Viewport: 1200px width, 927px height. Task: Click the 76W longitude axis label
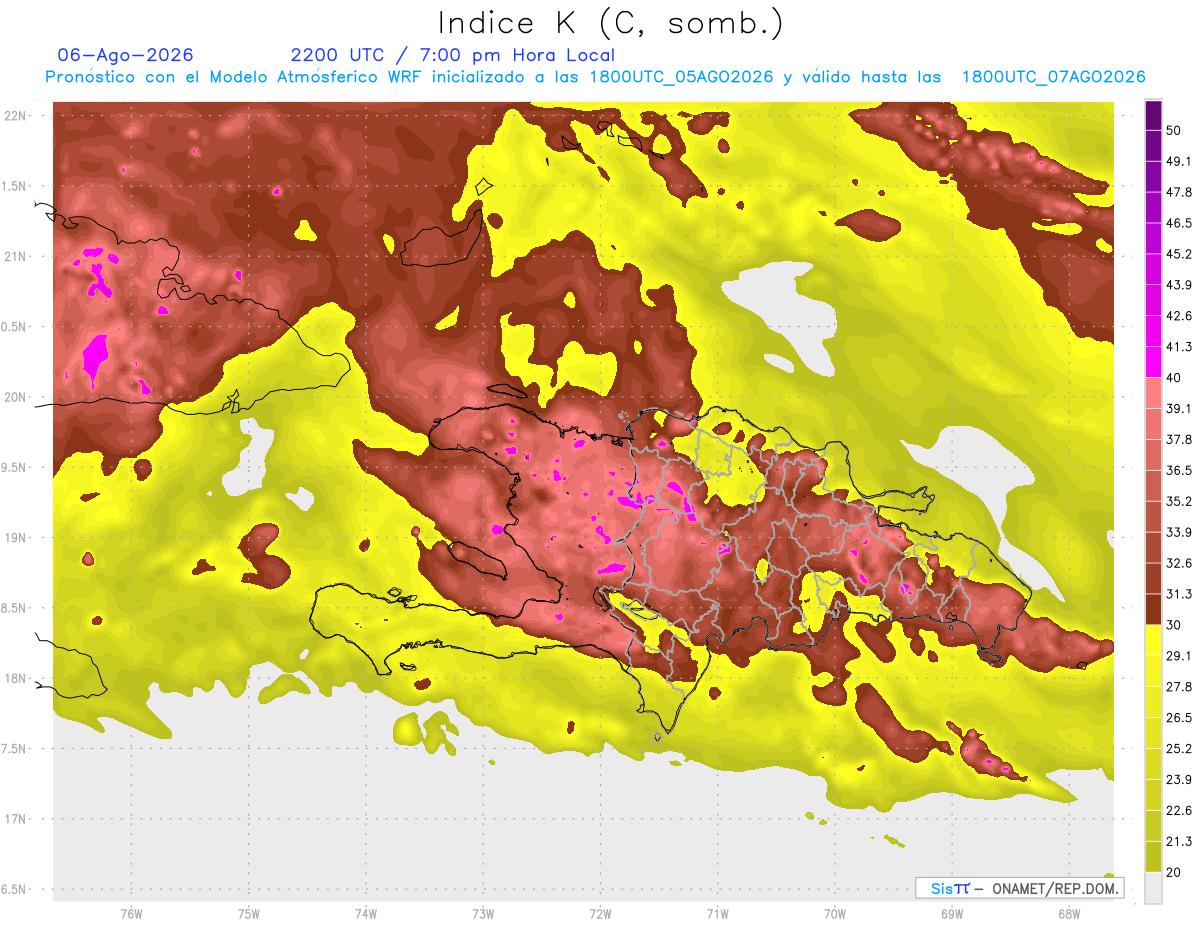131,914
